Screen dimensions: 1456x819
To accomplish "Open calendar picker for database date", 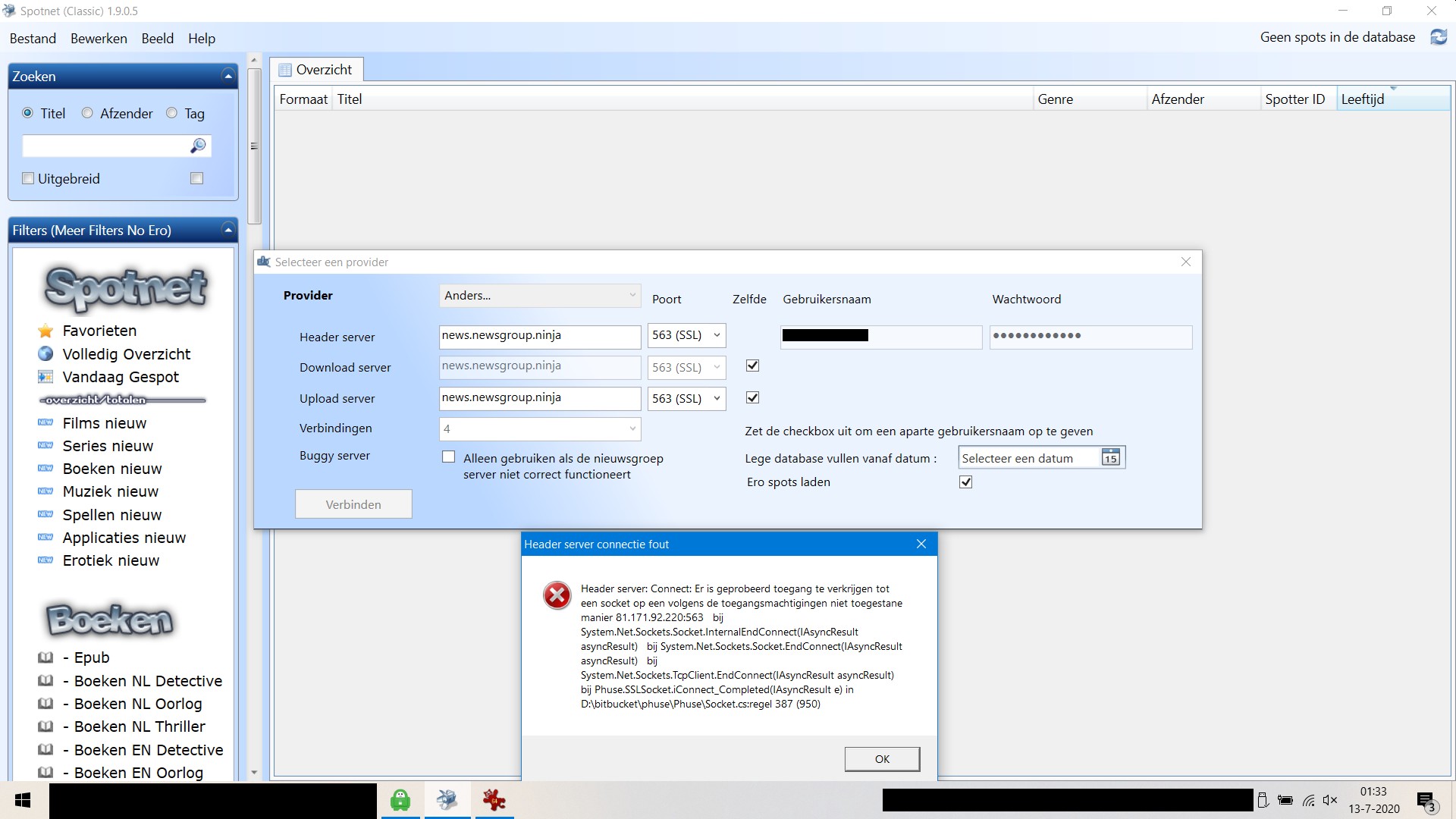I will (1110, 458).
